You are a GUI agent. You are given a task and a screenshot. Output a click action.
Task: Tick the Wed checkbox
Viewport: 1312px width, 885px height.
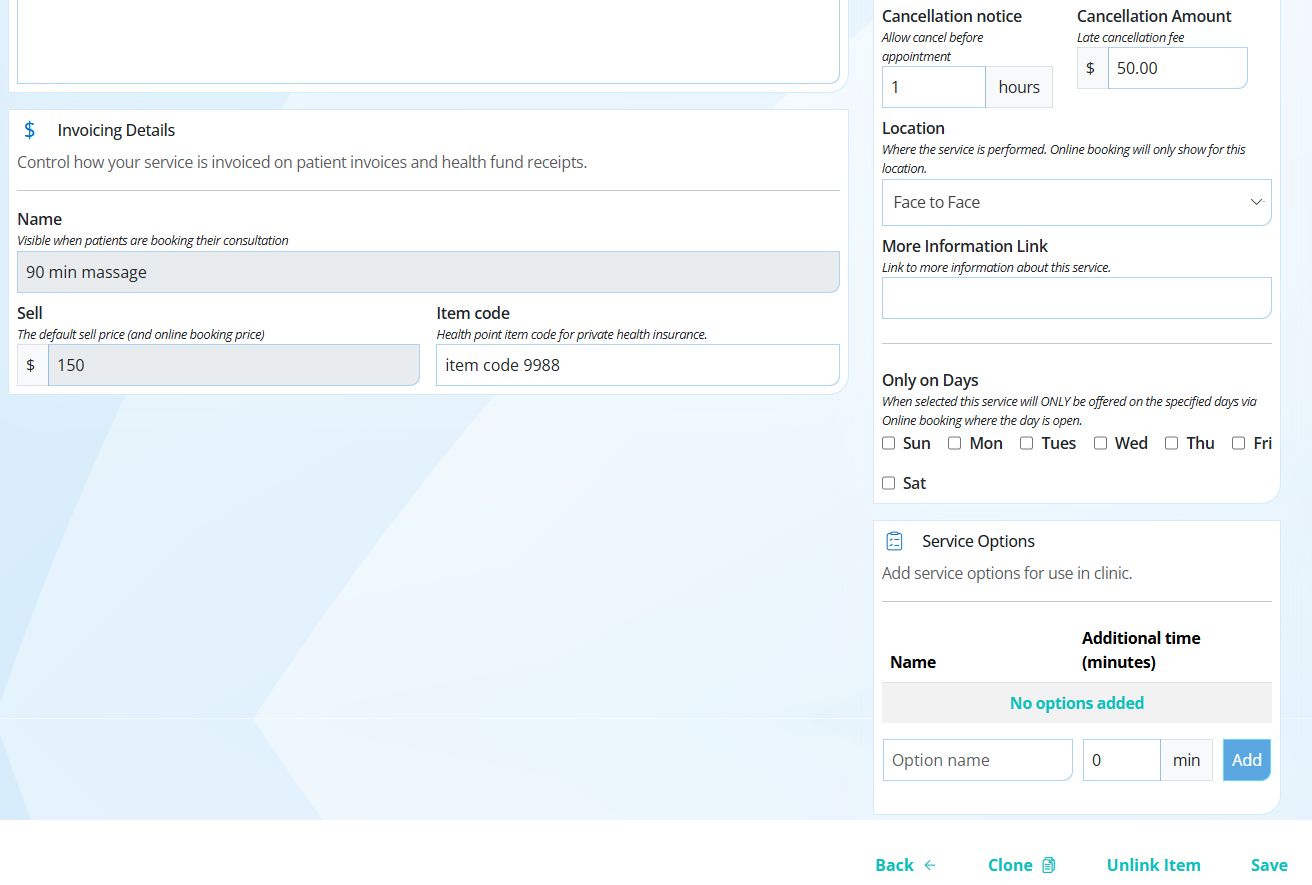tap(1100, 443)
